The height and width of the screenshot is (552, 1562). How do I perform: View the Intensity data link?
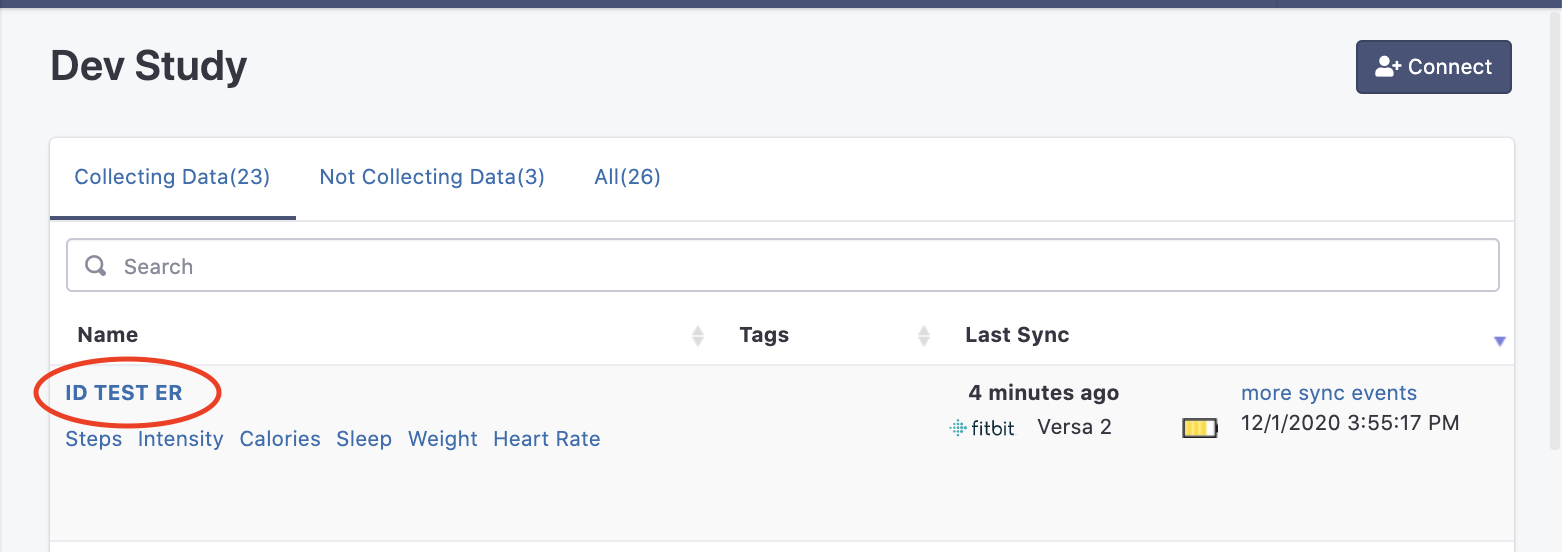(181, 439)
